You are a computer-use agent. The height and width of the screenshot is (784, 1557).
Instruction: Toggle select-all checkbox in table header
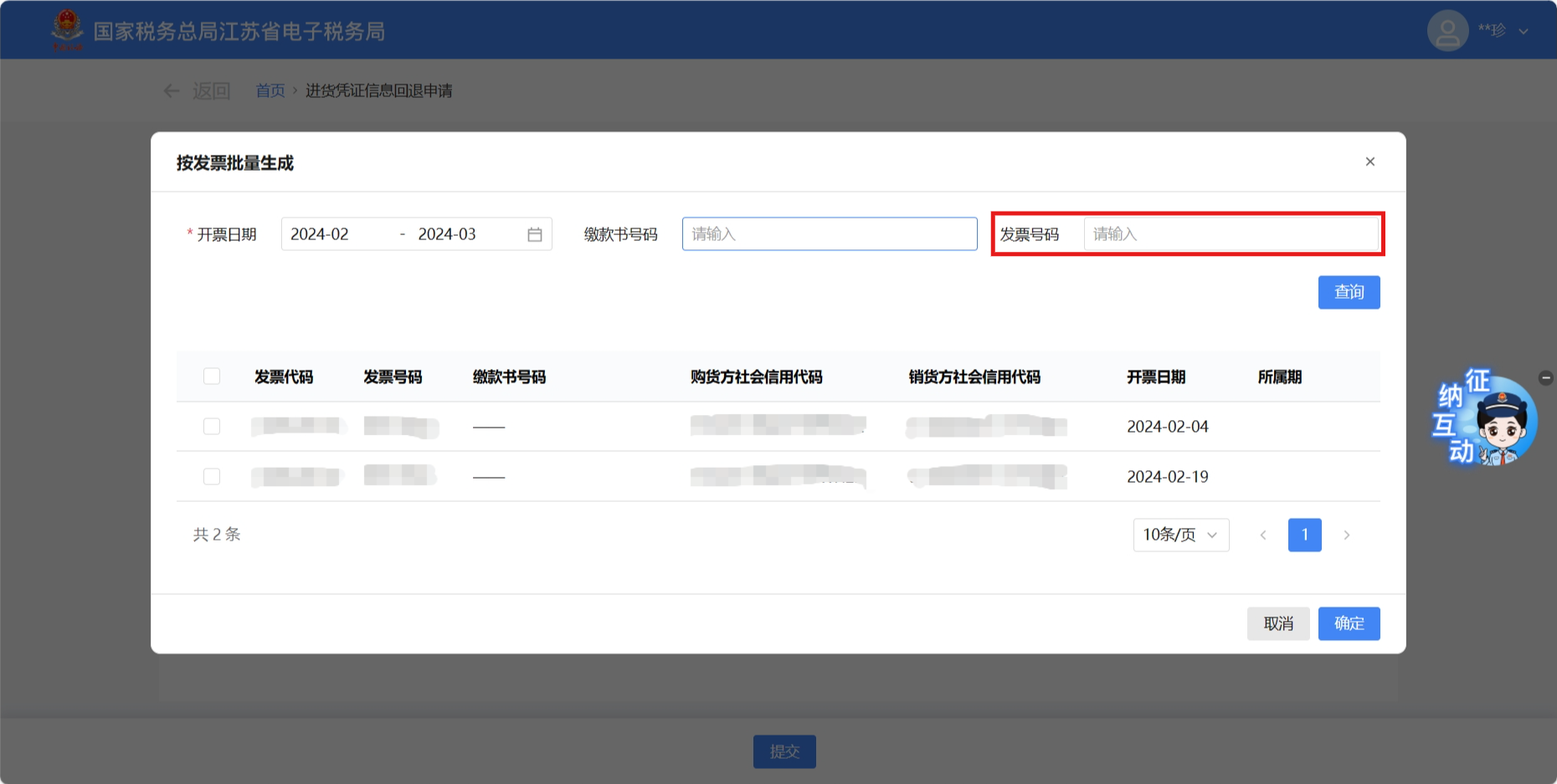[212, 377]
